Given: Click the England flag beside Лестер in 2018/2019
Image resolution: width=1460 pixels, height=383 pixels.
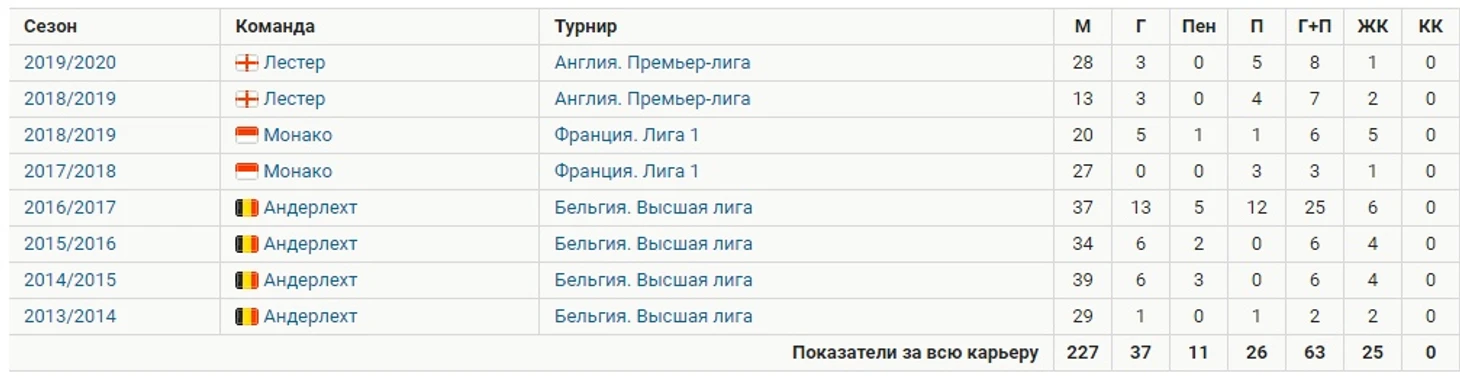Looking at the screenshot, I should [246, 99].
